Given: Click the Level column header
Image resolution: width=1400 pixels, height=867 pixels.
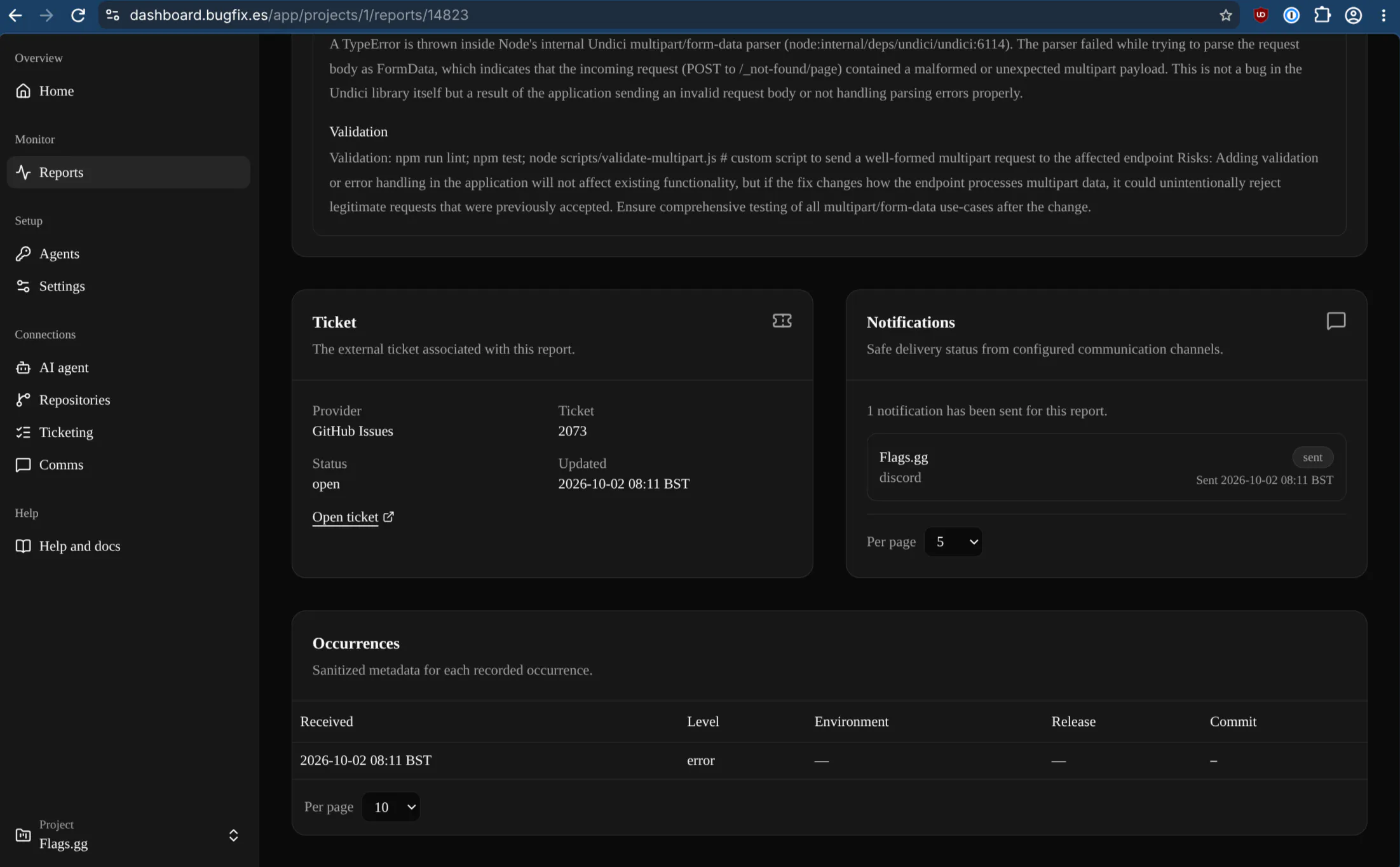Looking at the screenshot, I should pyautogui.click(x=703, y=721).
